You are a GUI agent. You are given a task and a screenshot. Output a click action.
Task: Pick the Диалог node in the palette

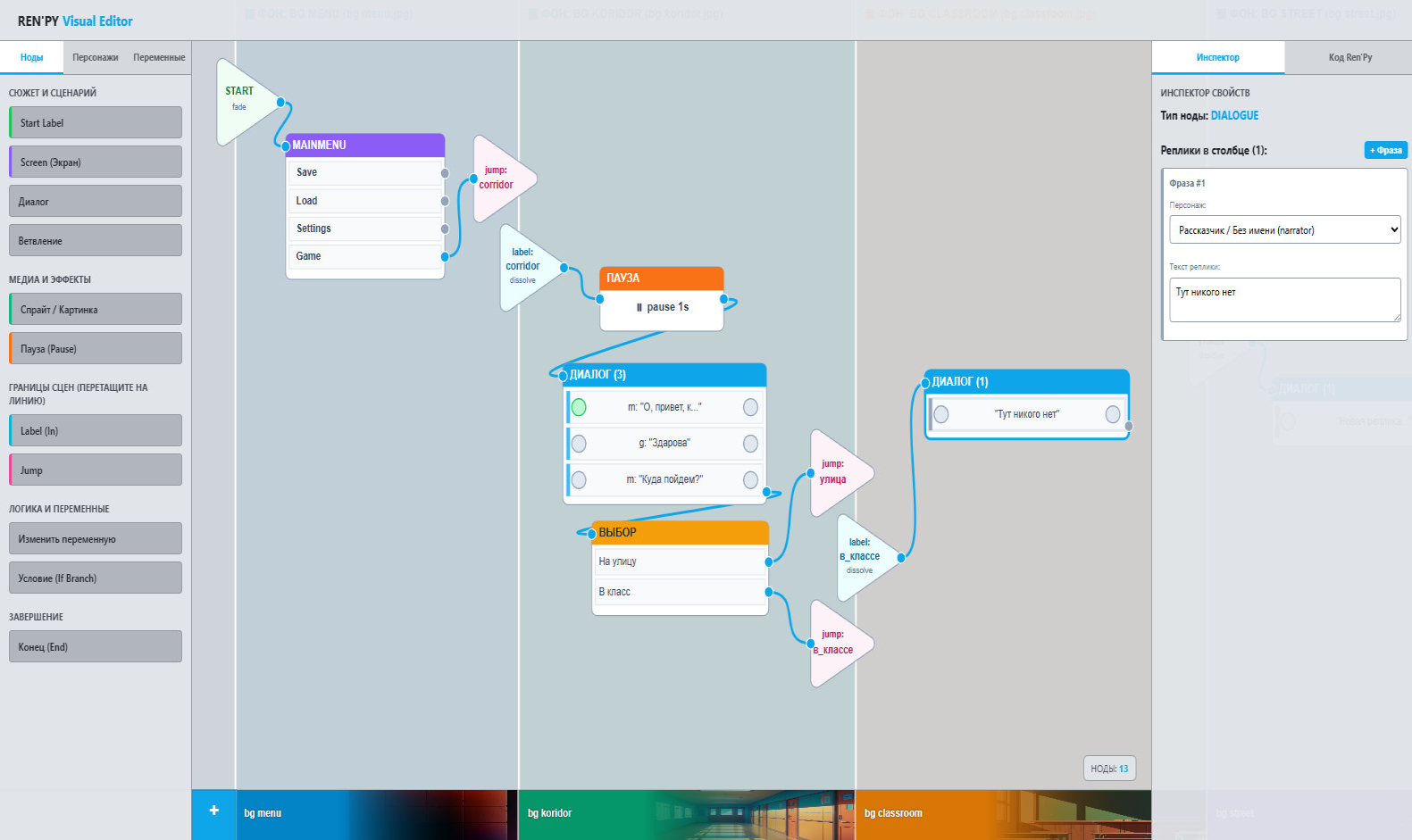point(96,201)
